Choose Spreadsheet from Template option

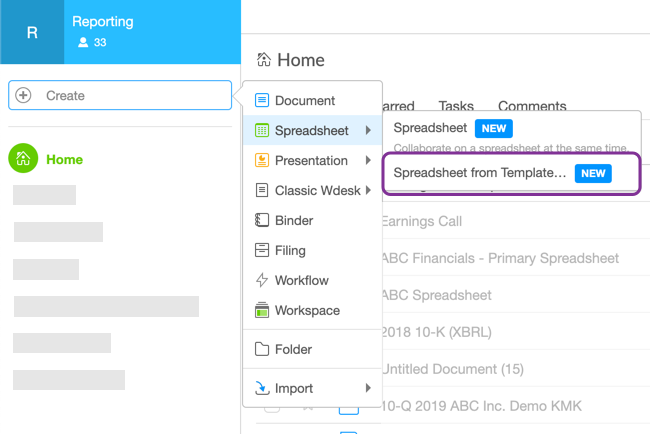pos(480,173)
